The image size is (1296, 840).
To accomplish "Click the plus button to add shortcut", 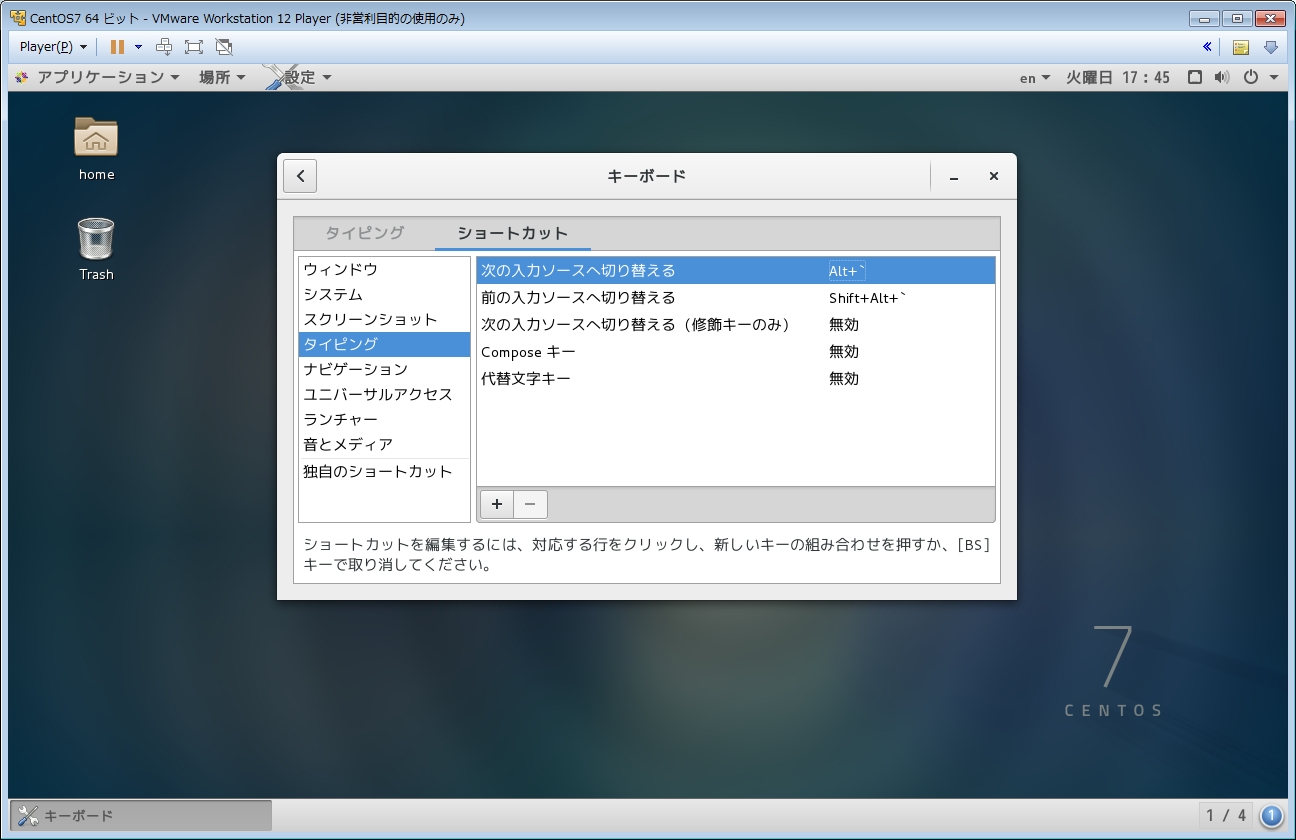I will click(x=497, y=504).
